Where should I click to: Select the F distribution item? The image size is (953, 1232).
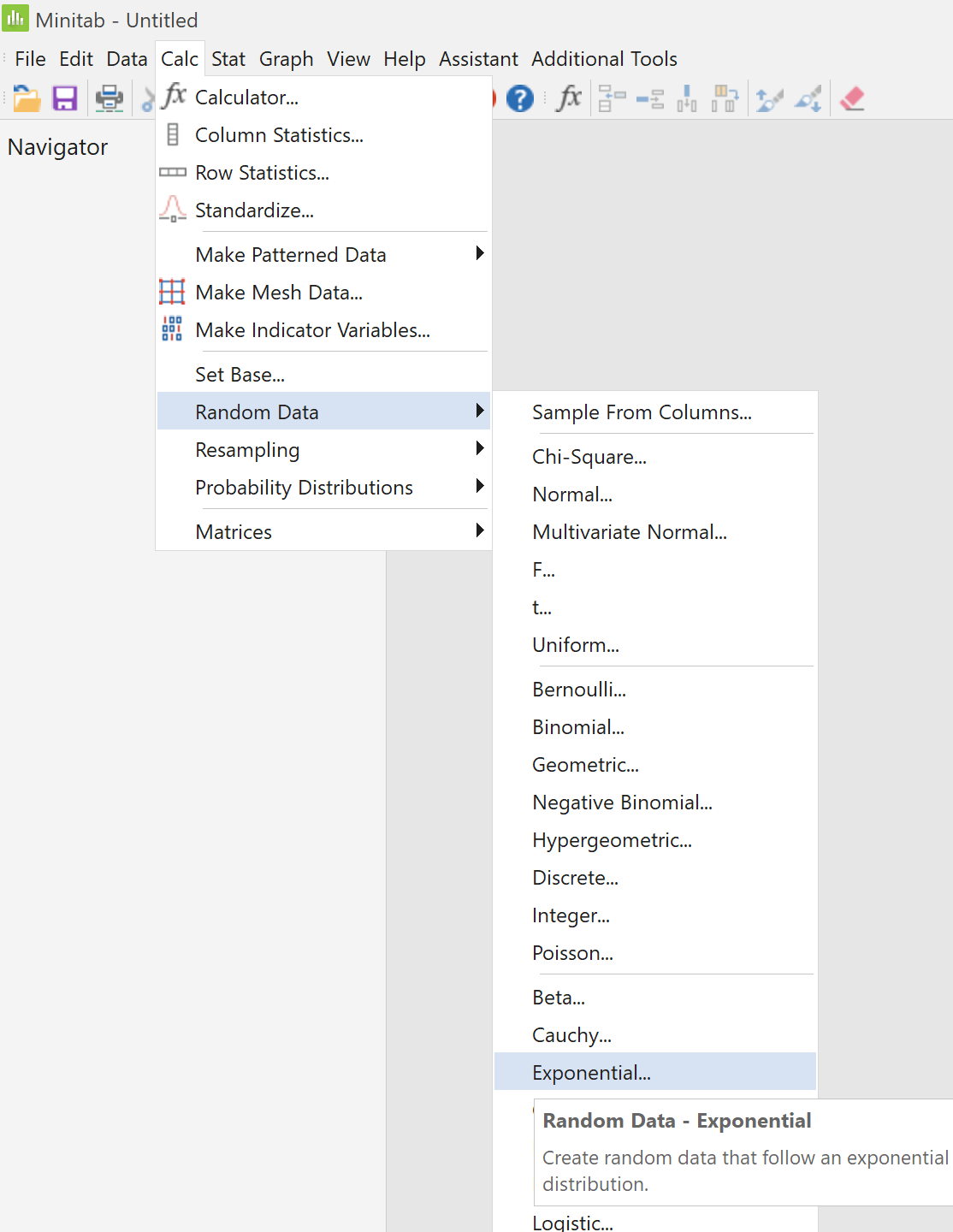click(655, 570)
